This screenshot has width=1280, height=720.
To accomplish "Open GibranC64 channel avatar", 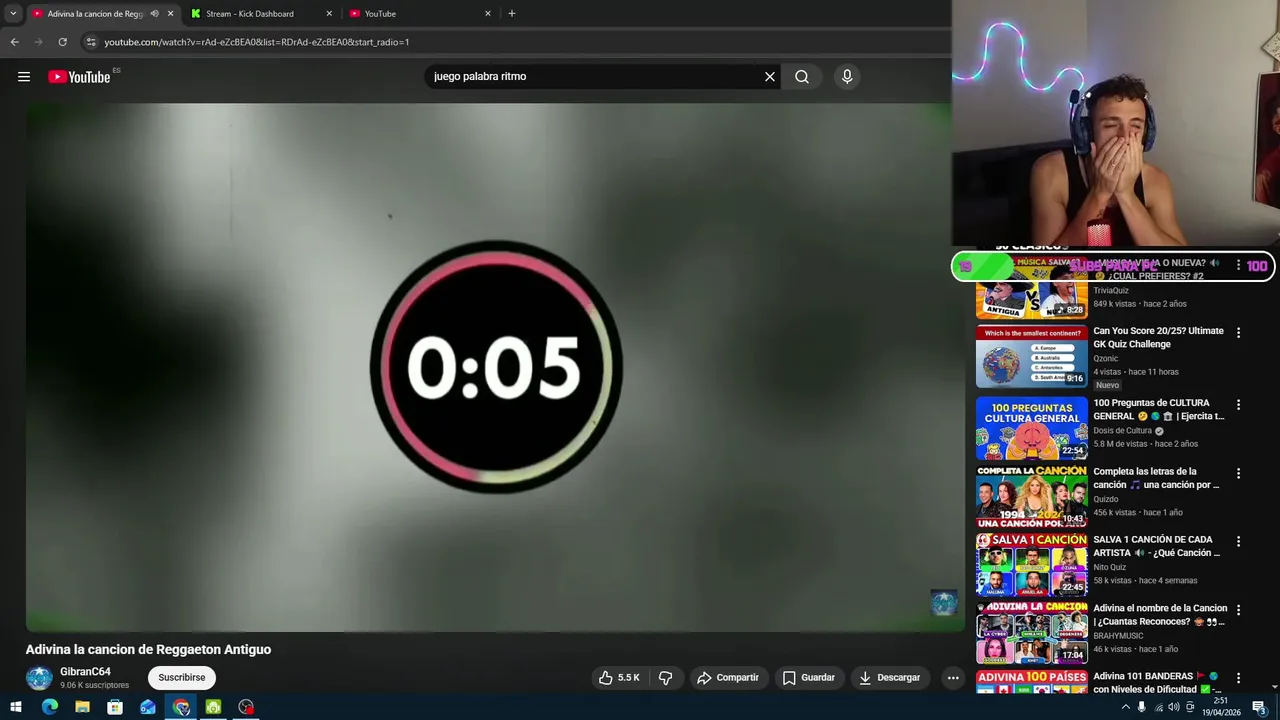I will pyautogui.click(x=39, y=678).
